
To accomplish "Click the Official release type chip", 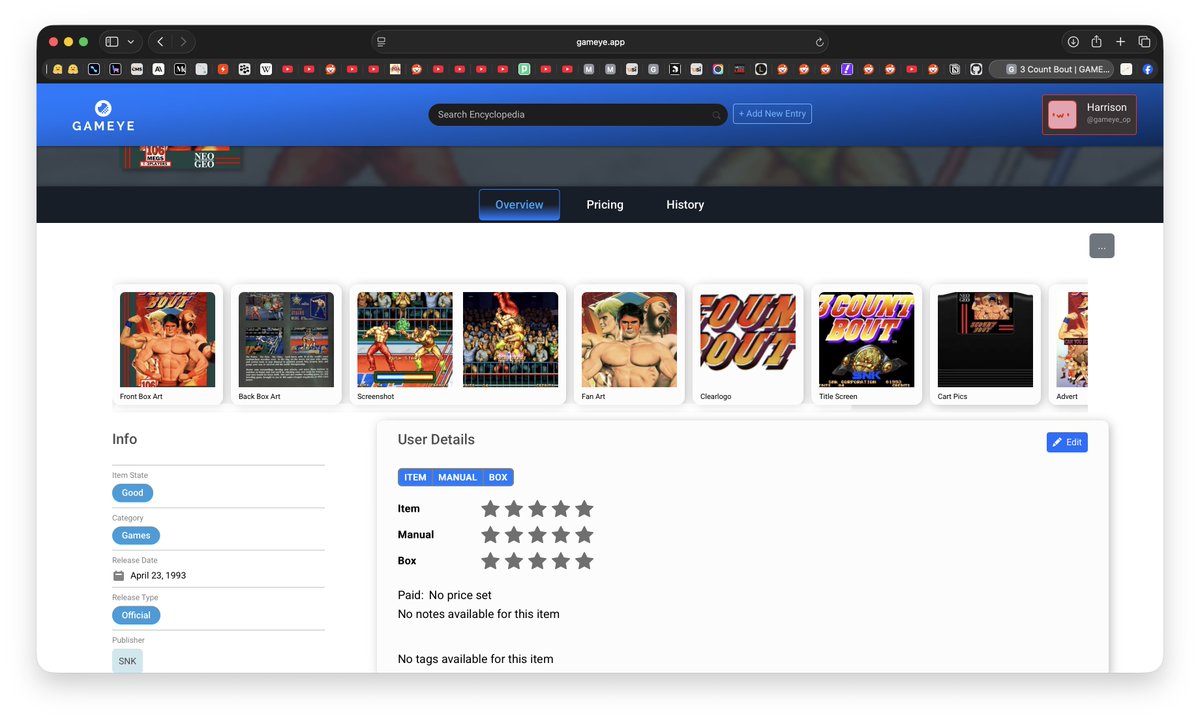I will point(136,615).
